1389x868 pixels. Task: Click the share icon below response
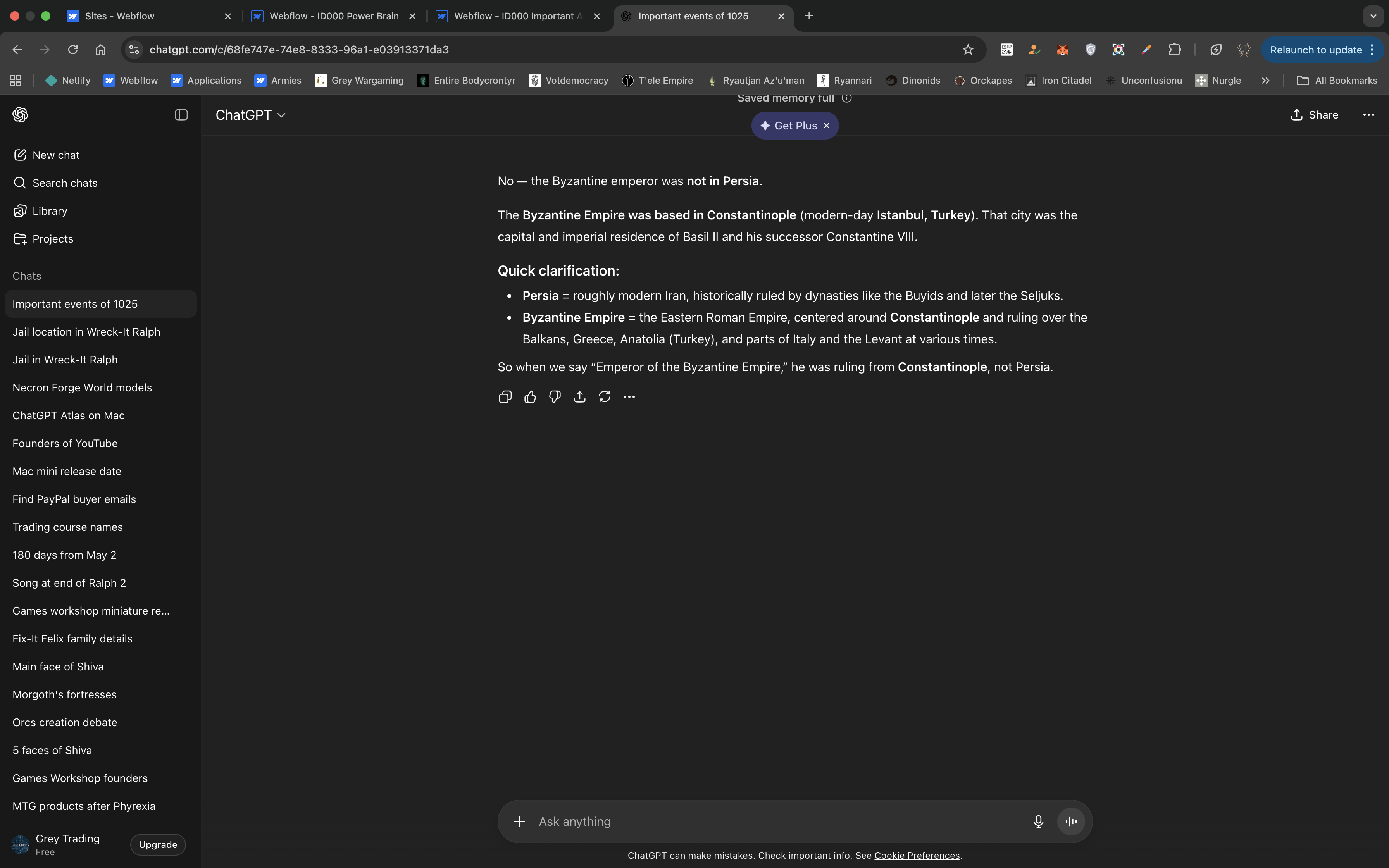click(580, 397)
